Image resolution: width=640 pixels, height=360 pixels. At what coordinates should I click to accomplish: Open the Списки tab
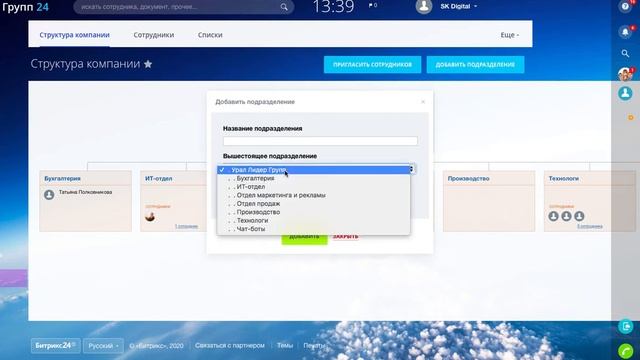point(210,35)
